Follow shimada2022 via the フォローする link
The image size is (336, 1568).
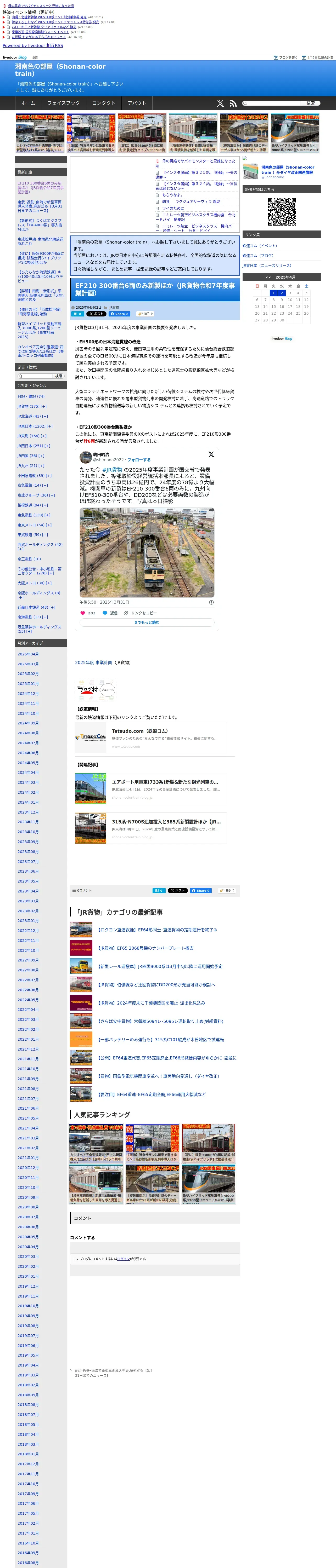139,460
